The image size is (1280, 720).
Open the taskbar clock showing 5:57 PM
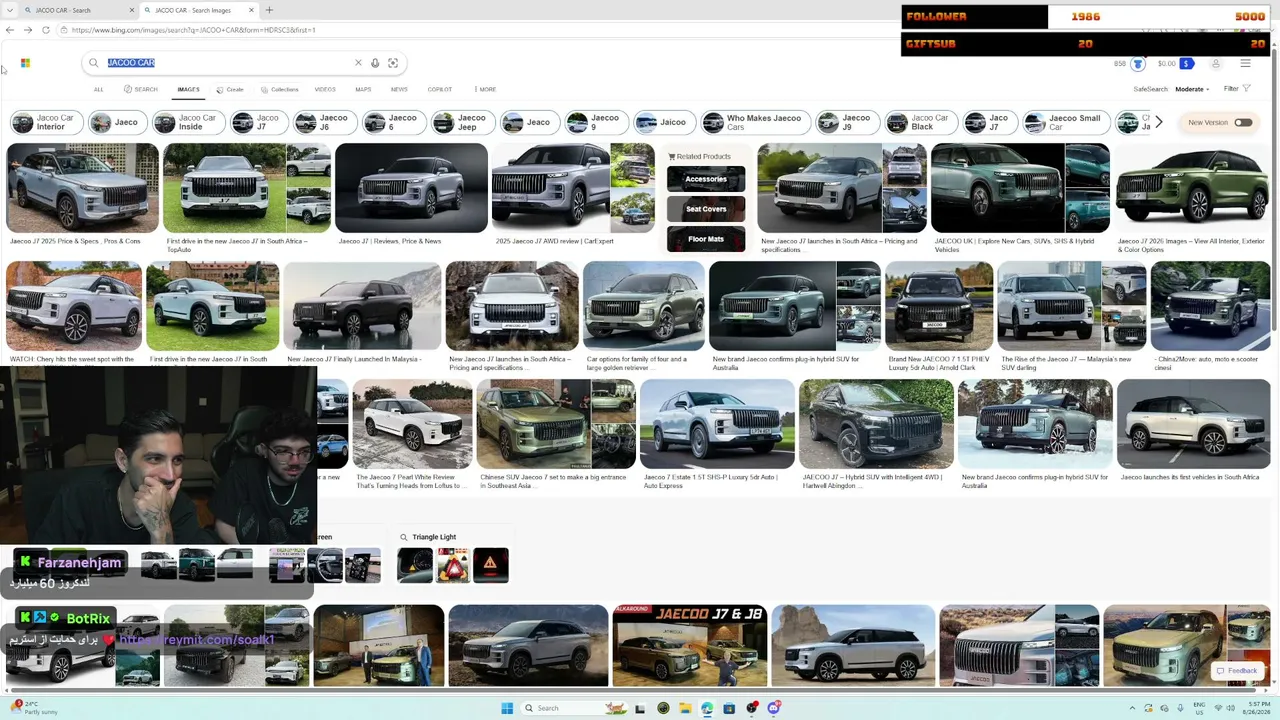coord(1259,708)
